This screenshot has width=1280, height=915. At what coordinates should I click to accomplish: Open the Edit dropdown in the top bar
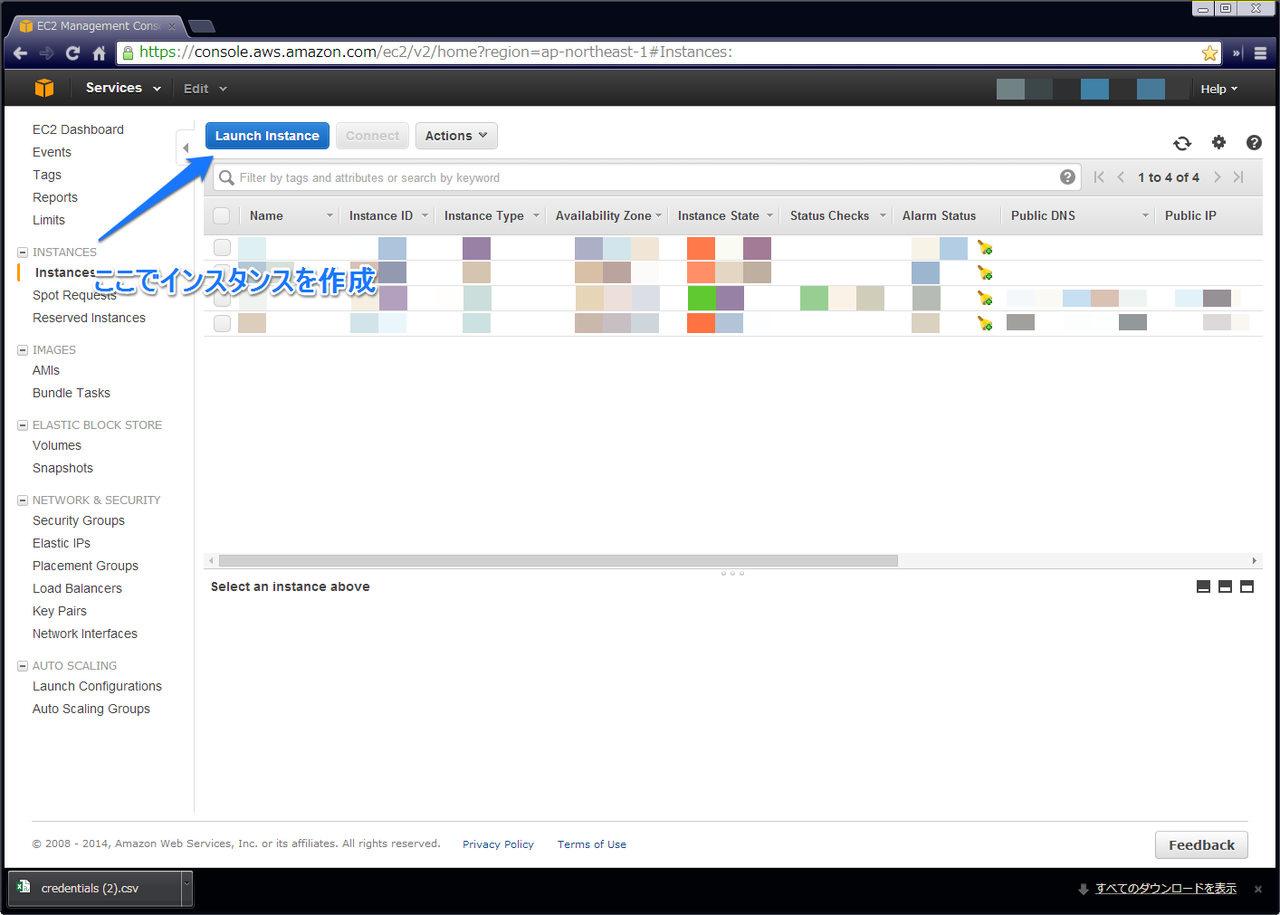[x=205, y=88]
